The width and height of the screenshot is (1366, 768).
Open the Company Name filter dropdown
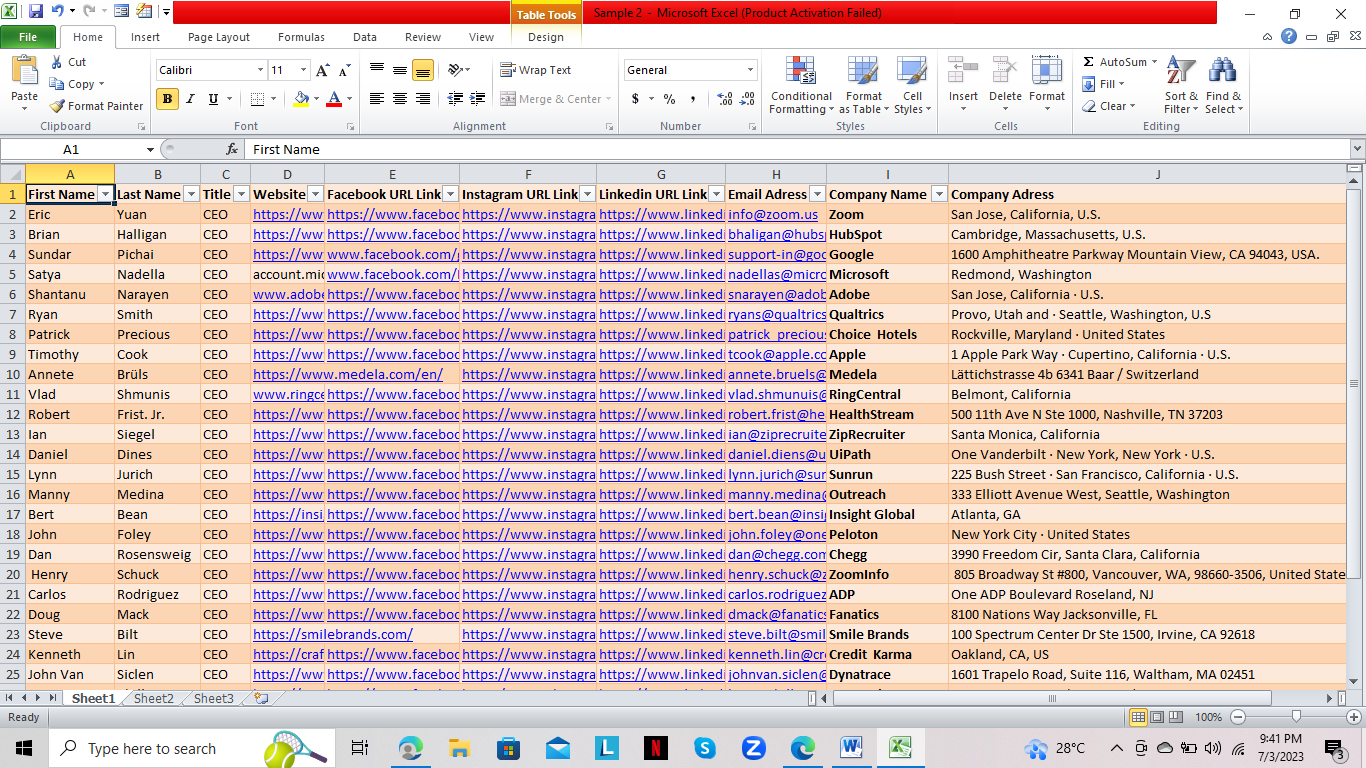(x=939, y=194)
